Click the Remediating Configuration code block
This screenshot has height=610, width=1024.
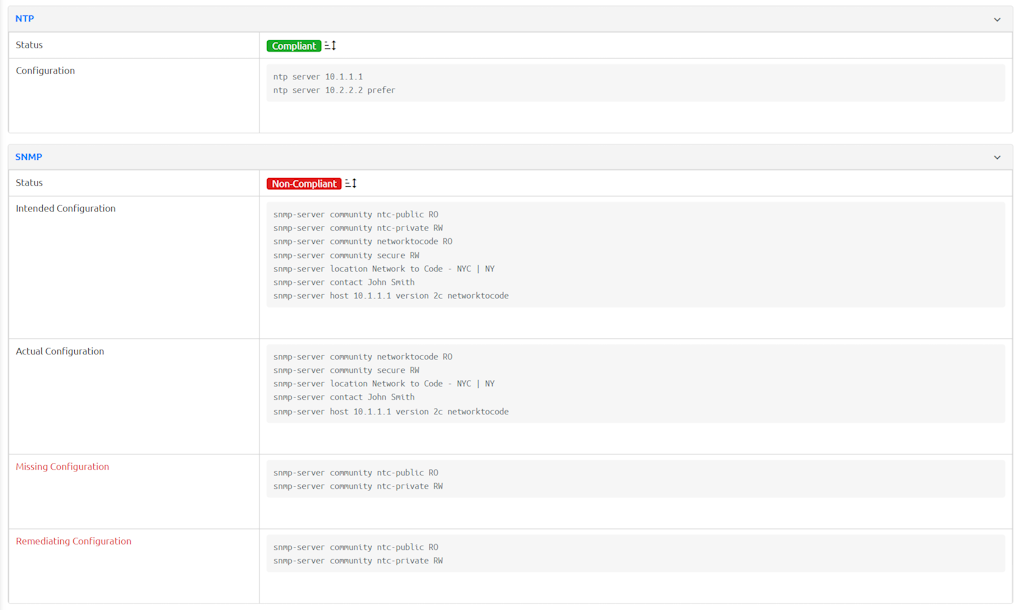click(635, 554)
